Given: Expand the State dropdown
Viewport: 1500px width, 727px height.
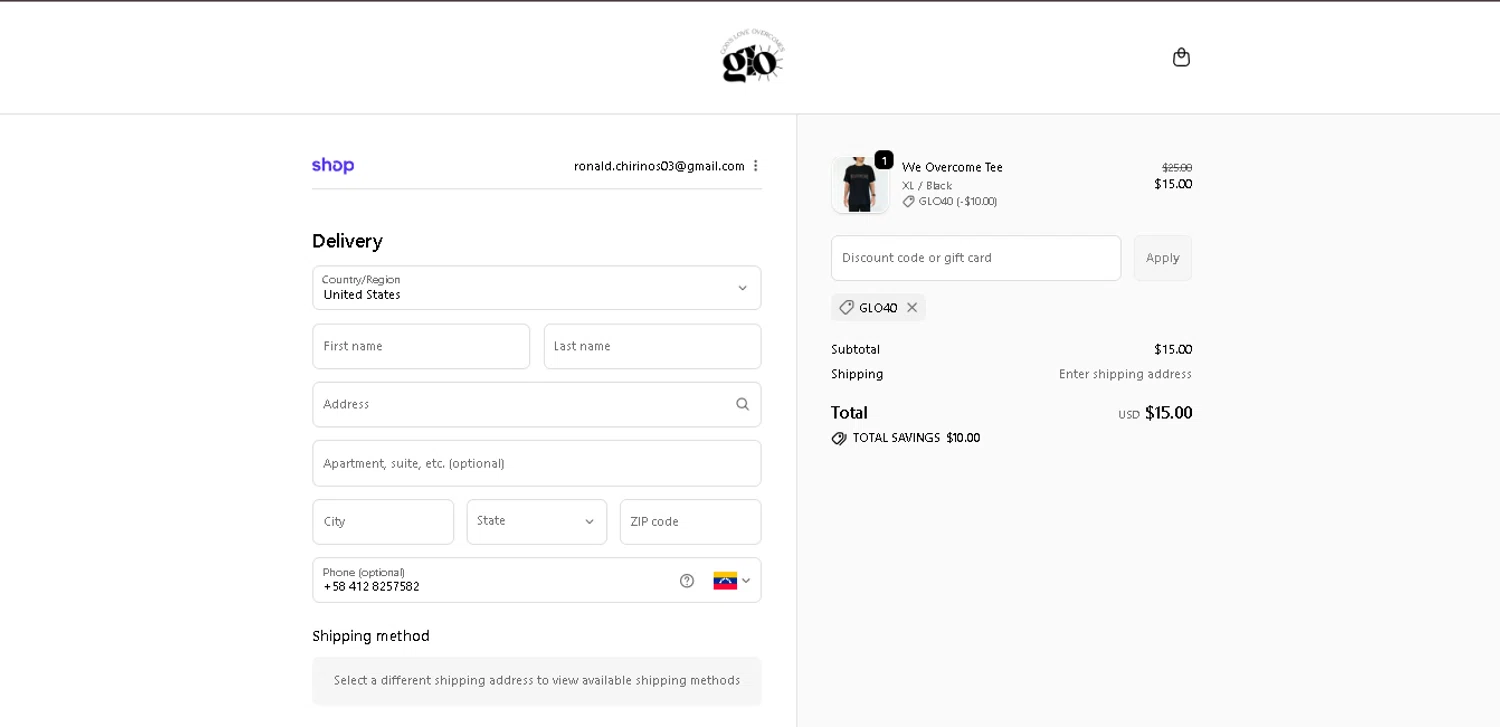Looking at the screenshot, I should 537,522.
